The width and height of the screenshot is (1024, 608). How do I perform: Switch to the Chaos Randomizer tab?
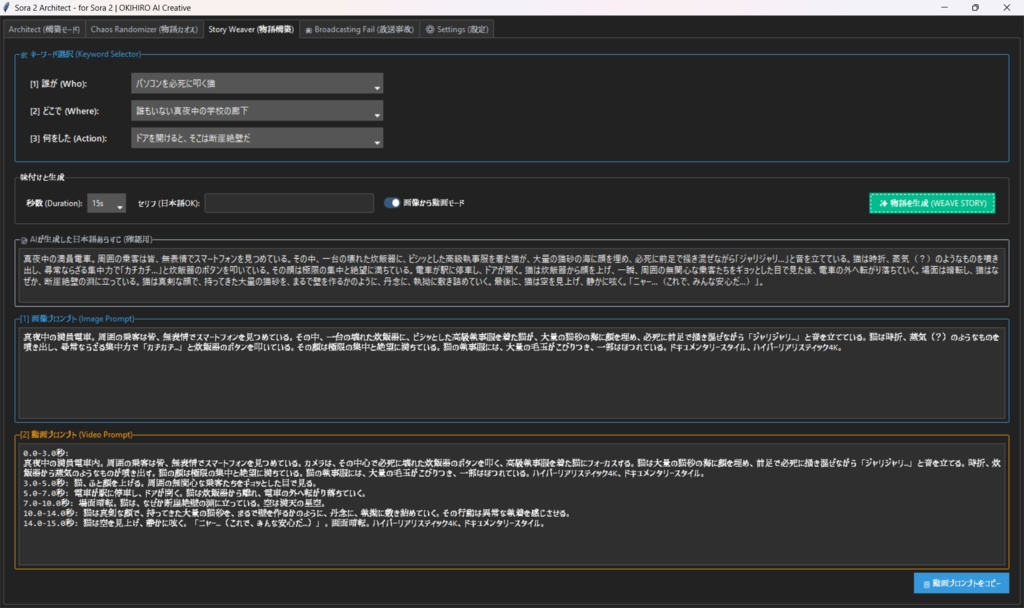(146, 28)
